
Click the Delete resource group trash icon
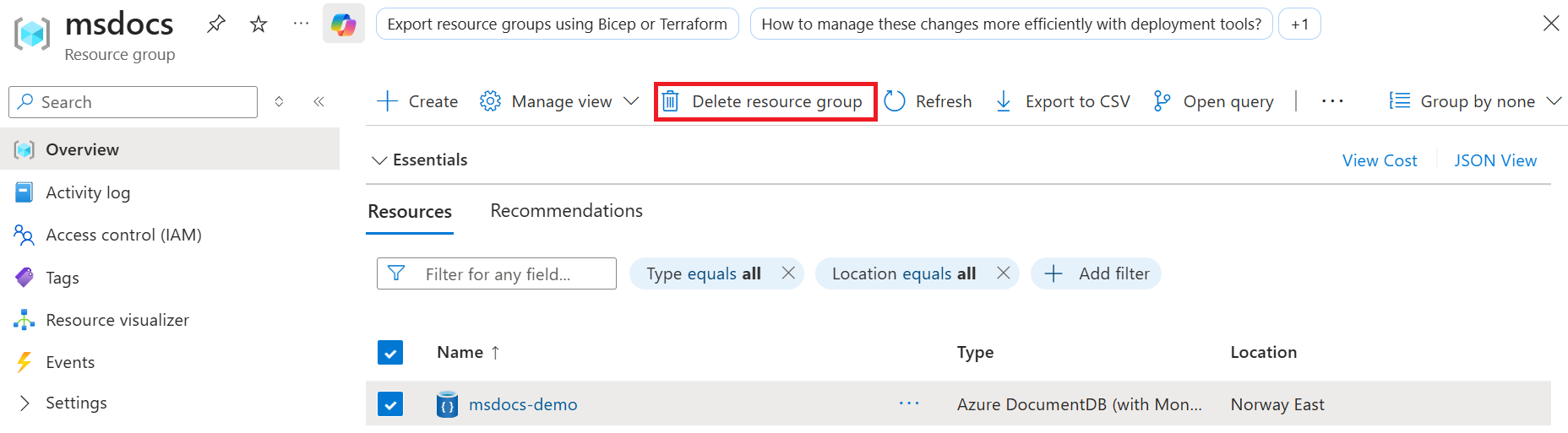[x=670, y=101]
